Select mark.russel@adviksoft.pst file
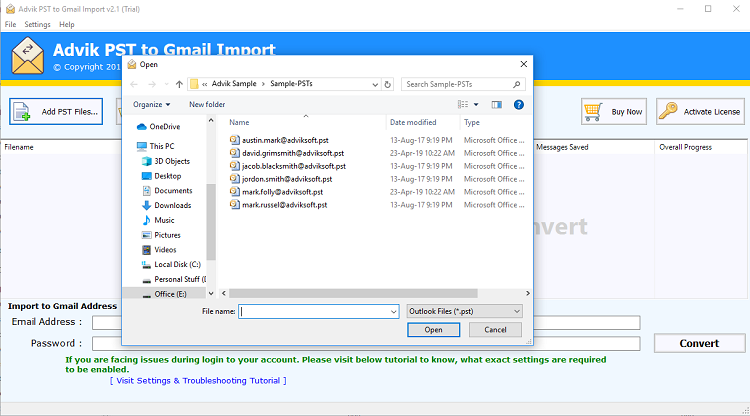The image size is (750, 416). 279,205
